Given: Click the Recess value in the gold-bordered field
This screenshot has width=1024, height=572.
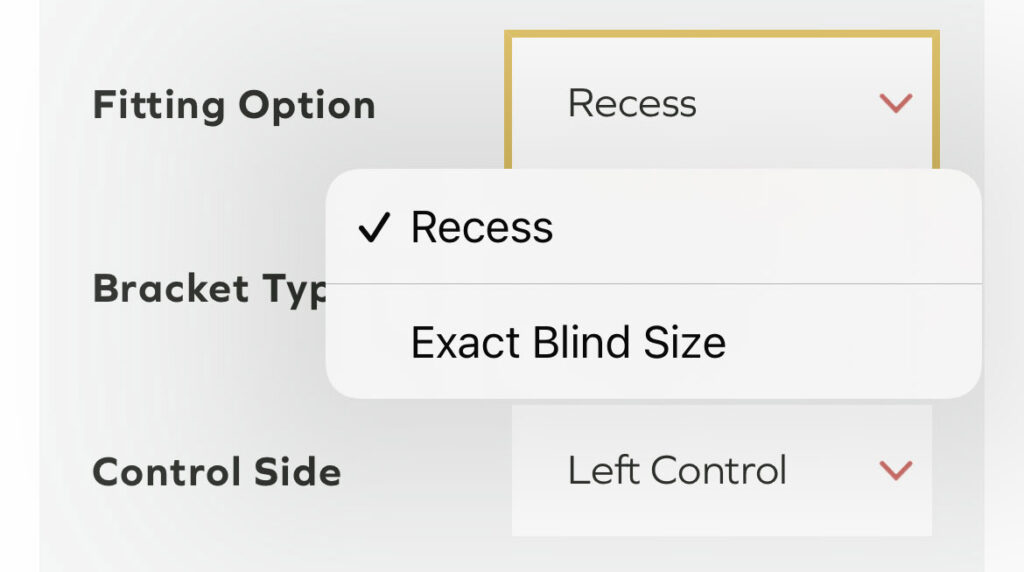Looking at the screenshot, I should 632,103.
